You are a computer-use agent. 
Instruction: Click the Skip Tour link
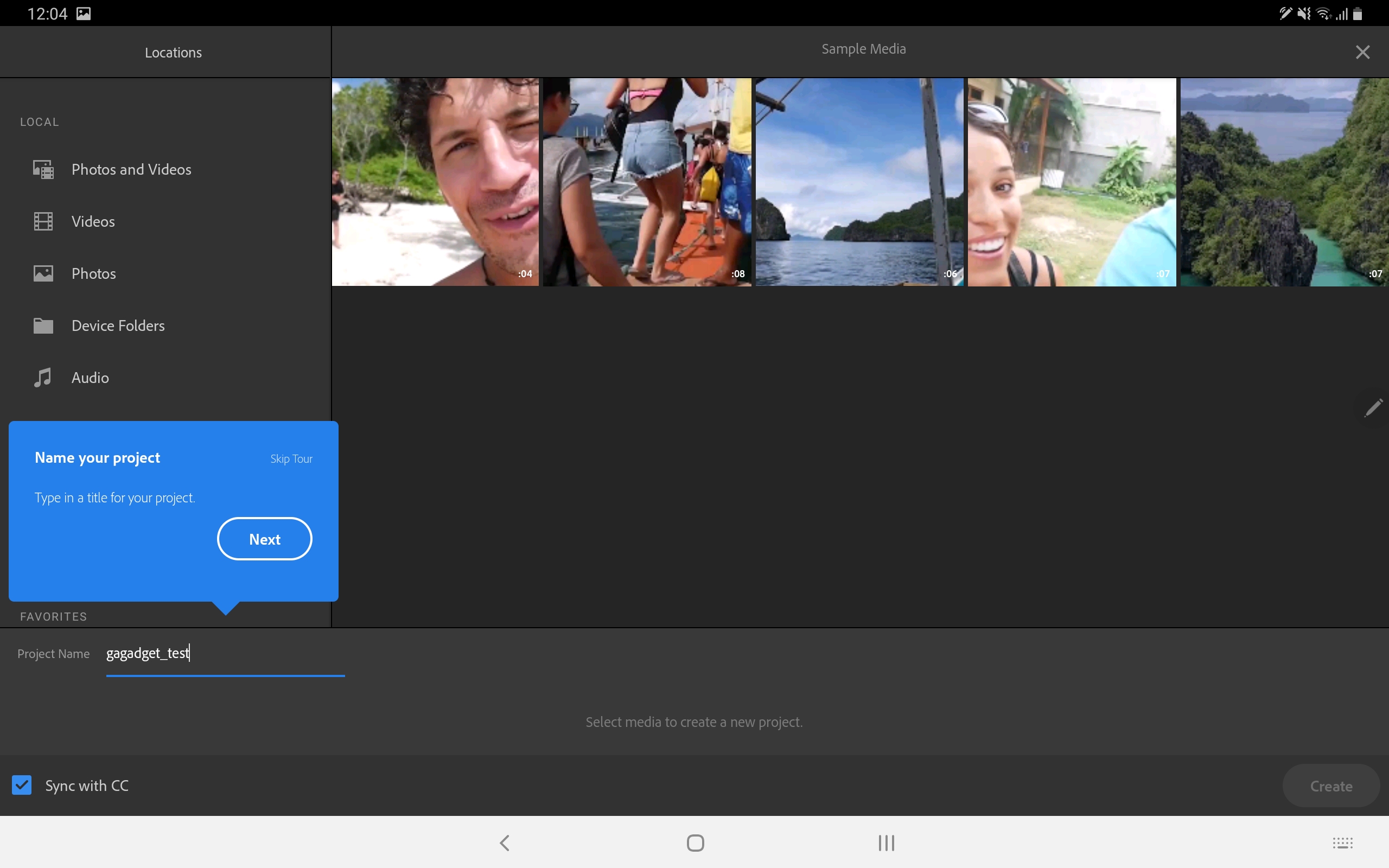click(291, 459)
